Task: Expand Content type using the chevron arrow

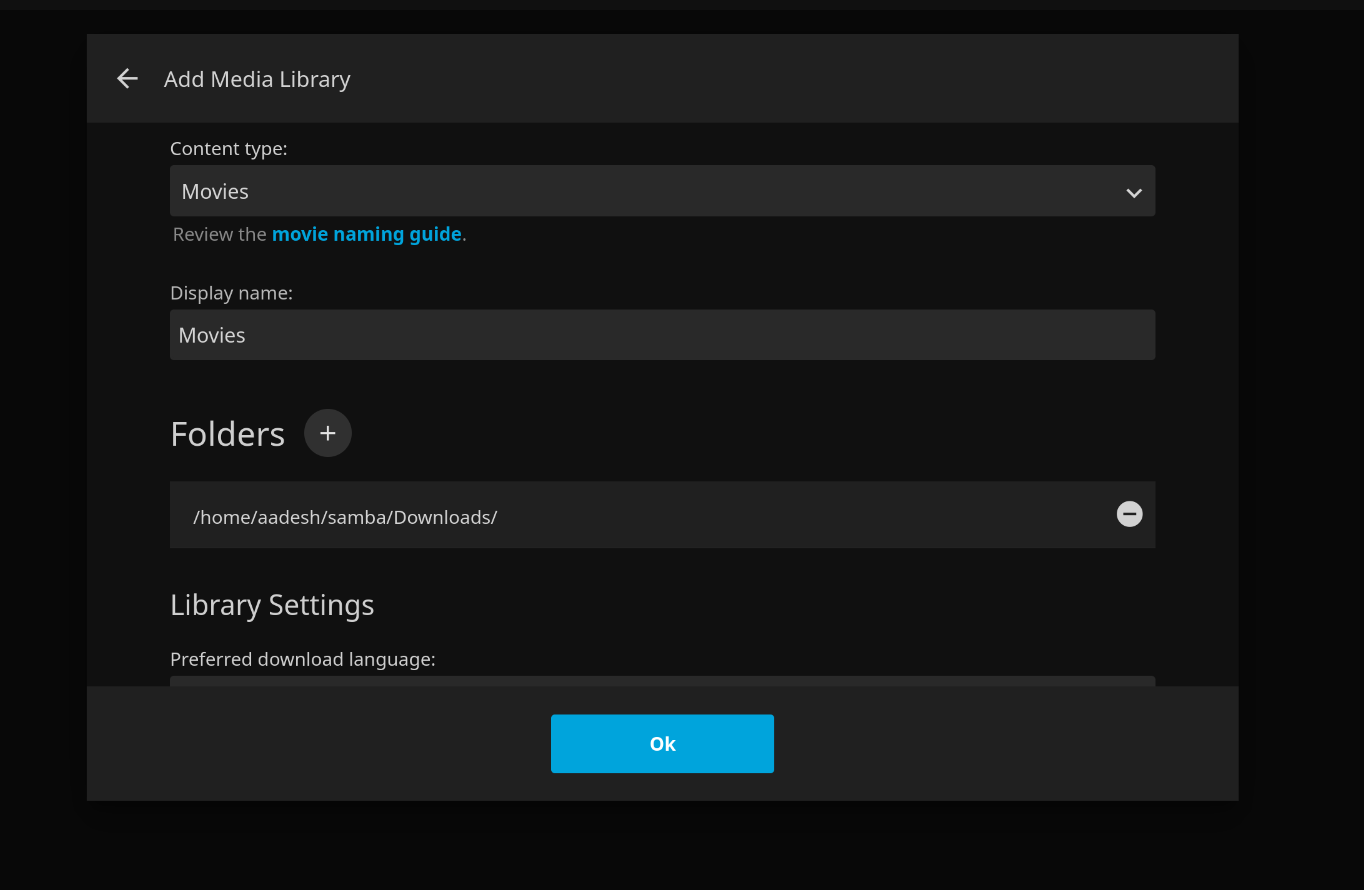Action: point(1133,192)
